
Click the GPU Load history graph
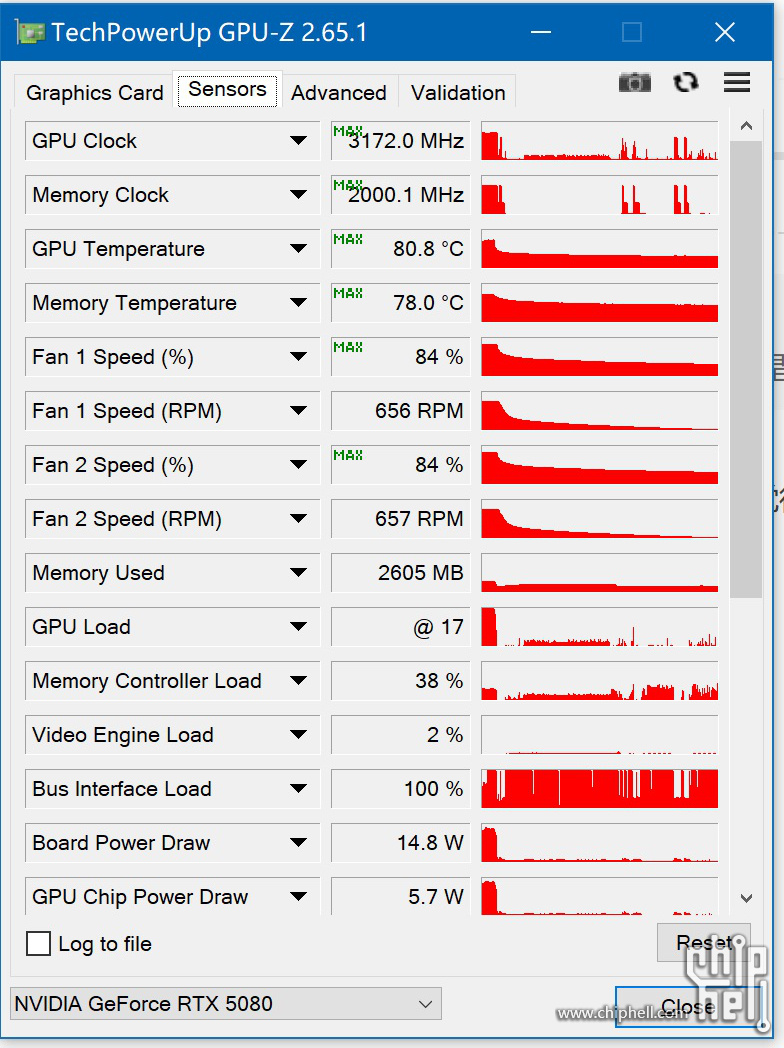click(x=600, y=626)
